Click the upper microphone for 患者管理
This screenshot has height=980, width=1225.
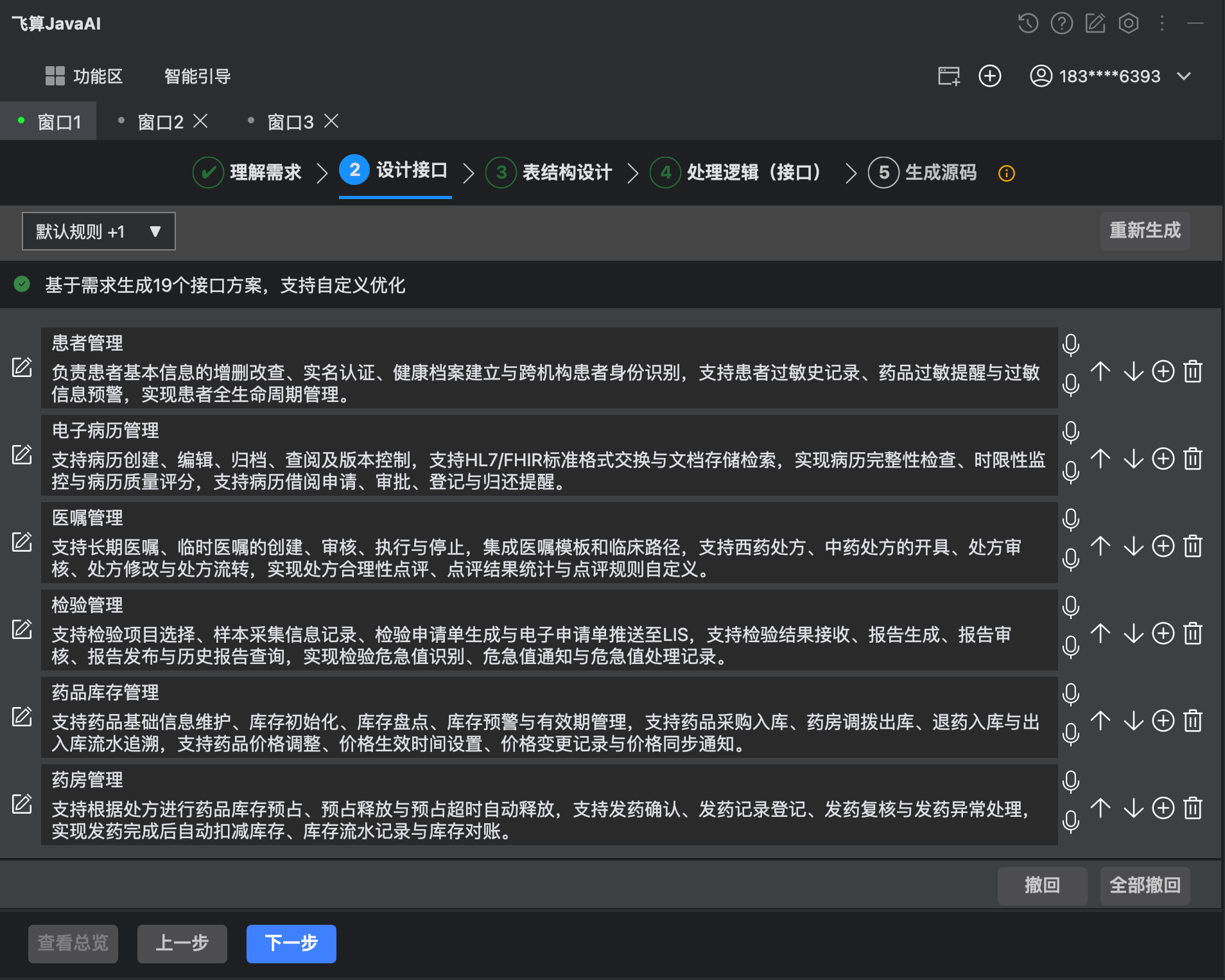pyautogui.click(x=1070, y=346)
